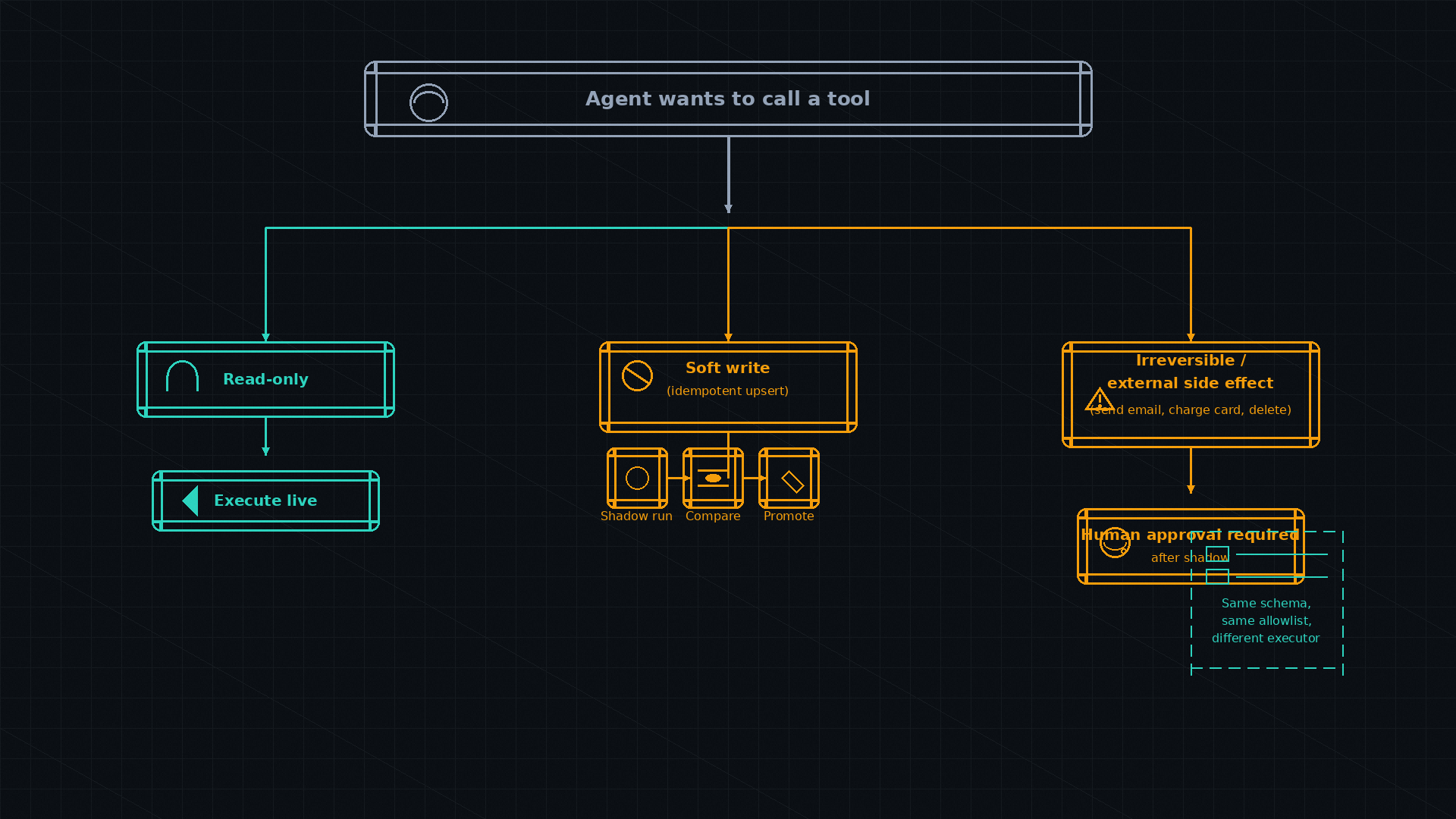This screenshot has width=1456, height=819.
Task: Click the upper teal square in dashed note
Action: click(x=1217, y=554)
